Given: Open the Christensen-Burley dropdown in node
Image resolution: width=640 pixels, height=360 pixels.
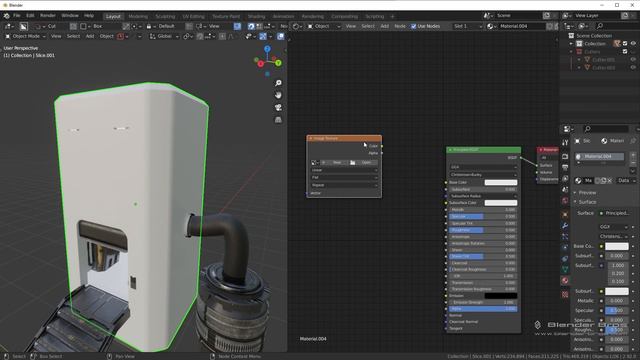Looking at the screenshot, I should click(x=483, y=175).
